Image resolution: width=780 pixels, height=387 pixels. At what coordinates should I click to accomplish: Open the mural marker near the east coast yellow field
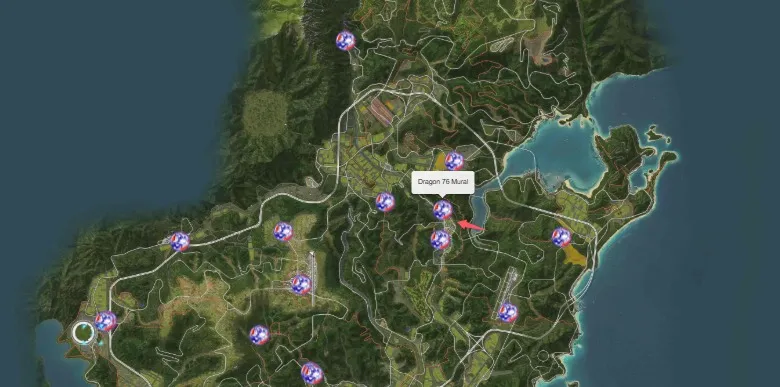pos(561,237)
